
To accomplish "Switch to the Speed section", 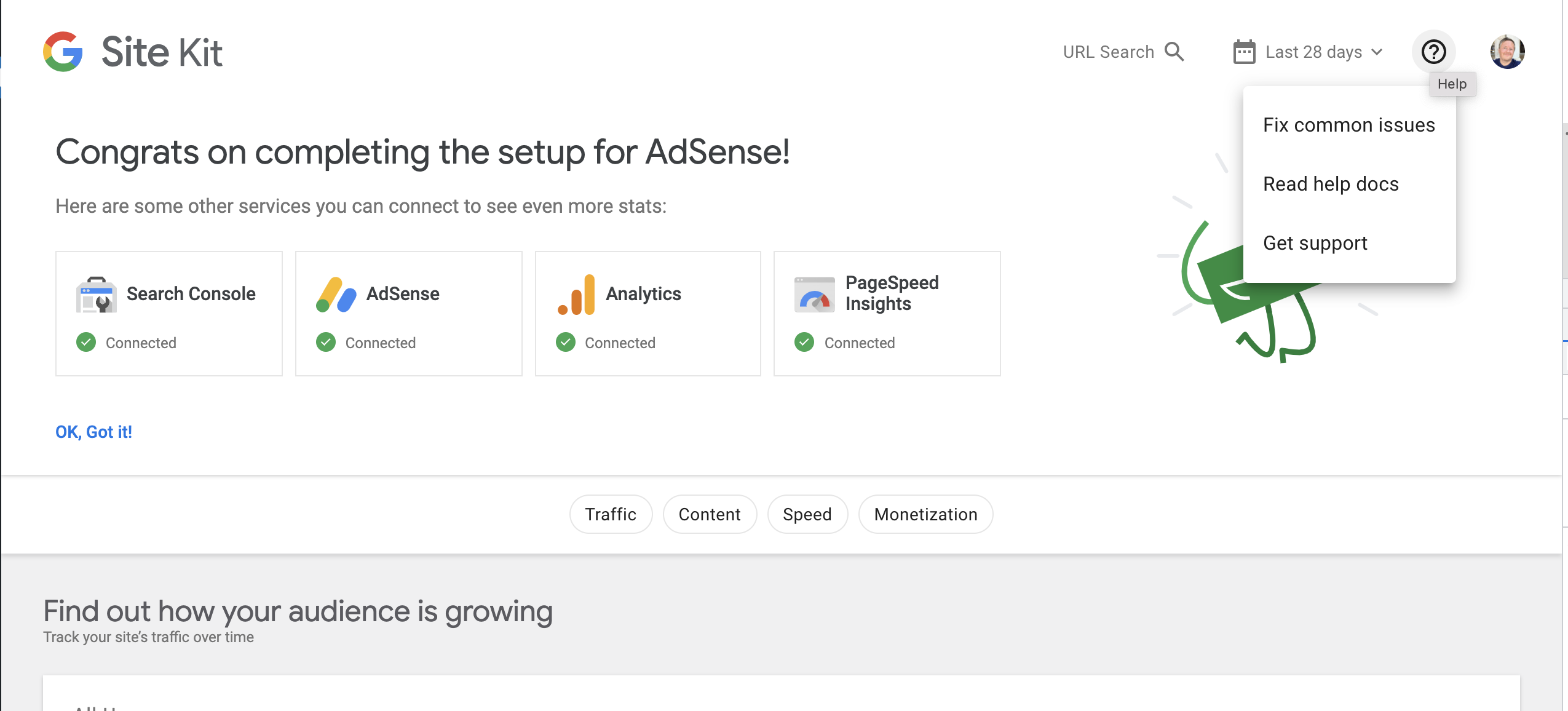I will click(807, 514).
